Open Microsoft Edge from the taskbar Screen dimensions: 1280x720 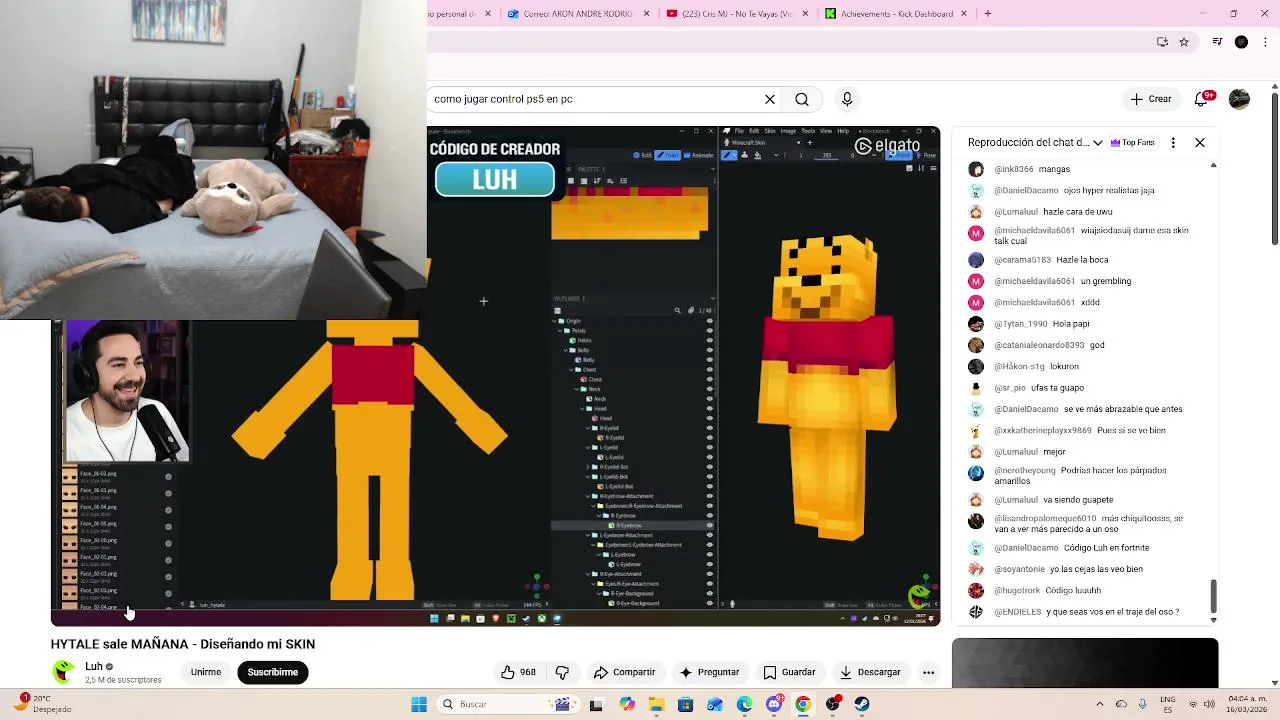(x=745, y=704)
